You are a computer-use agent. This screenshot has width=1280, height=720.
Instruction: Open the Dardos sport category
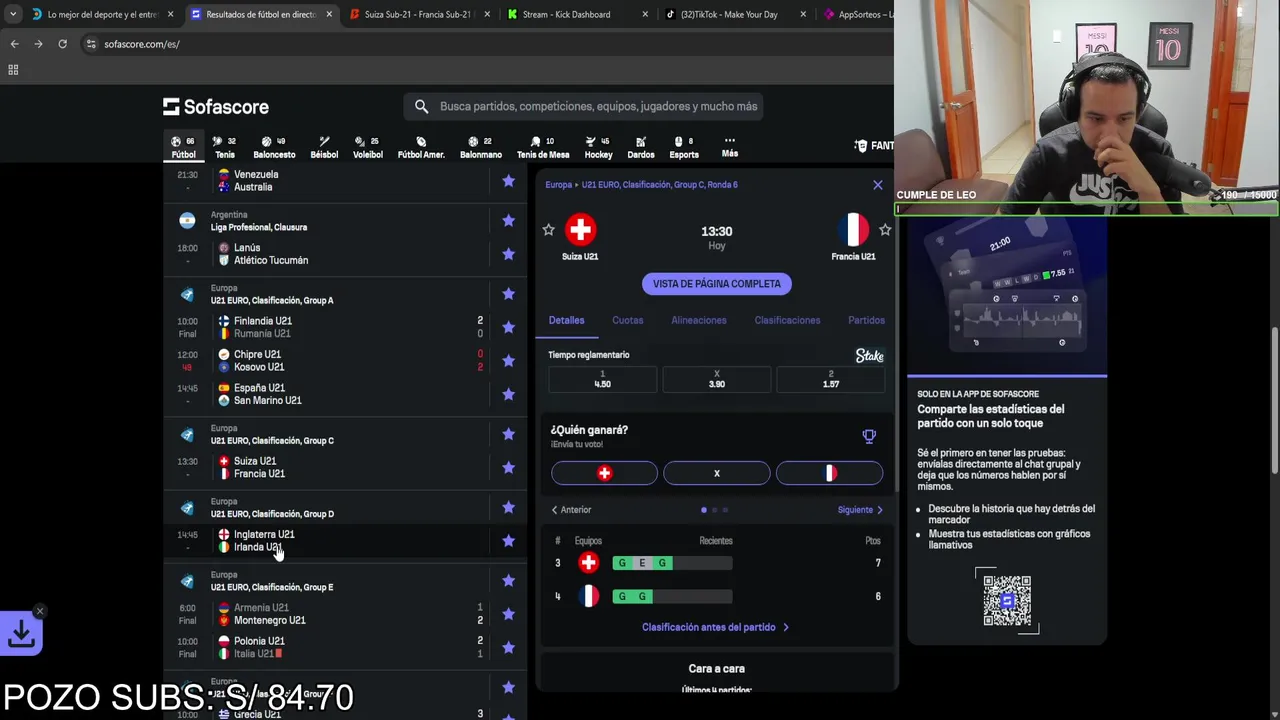pos(641,147)
